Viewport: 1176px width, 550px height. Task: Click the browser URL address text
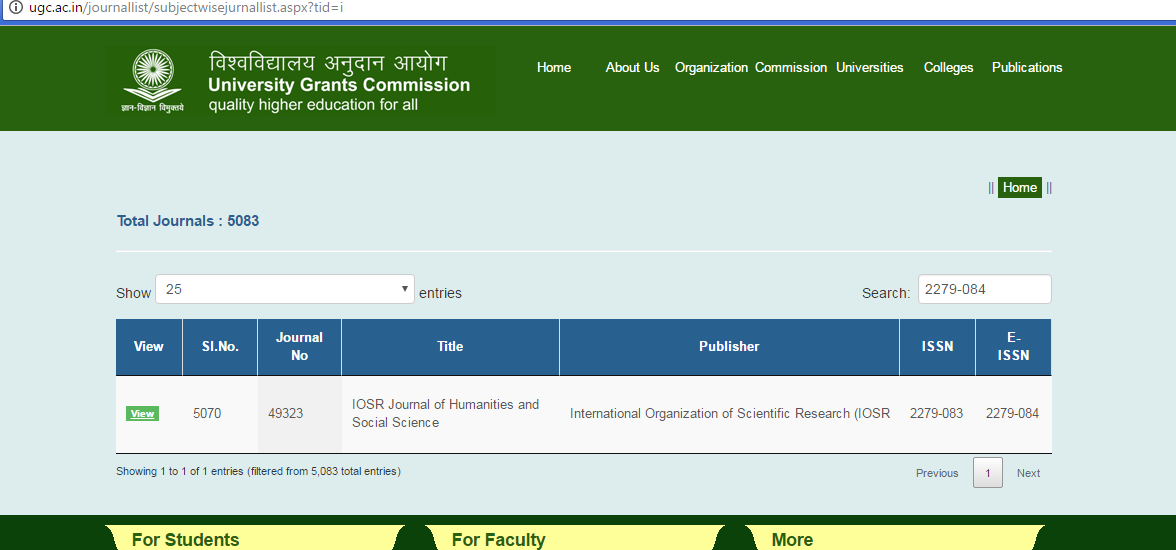tap(186, 8)
